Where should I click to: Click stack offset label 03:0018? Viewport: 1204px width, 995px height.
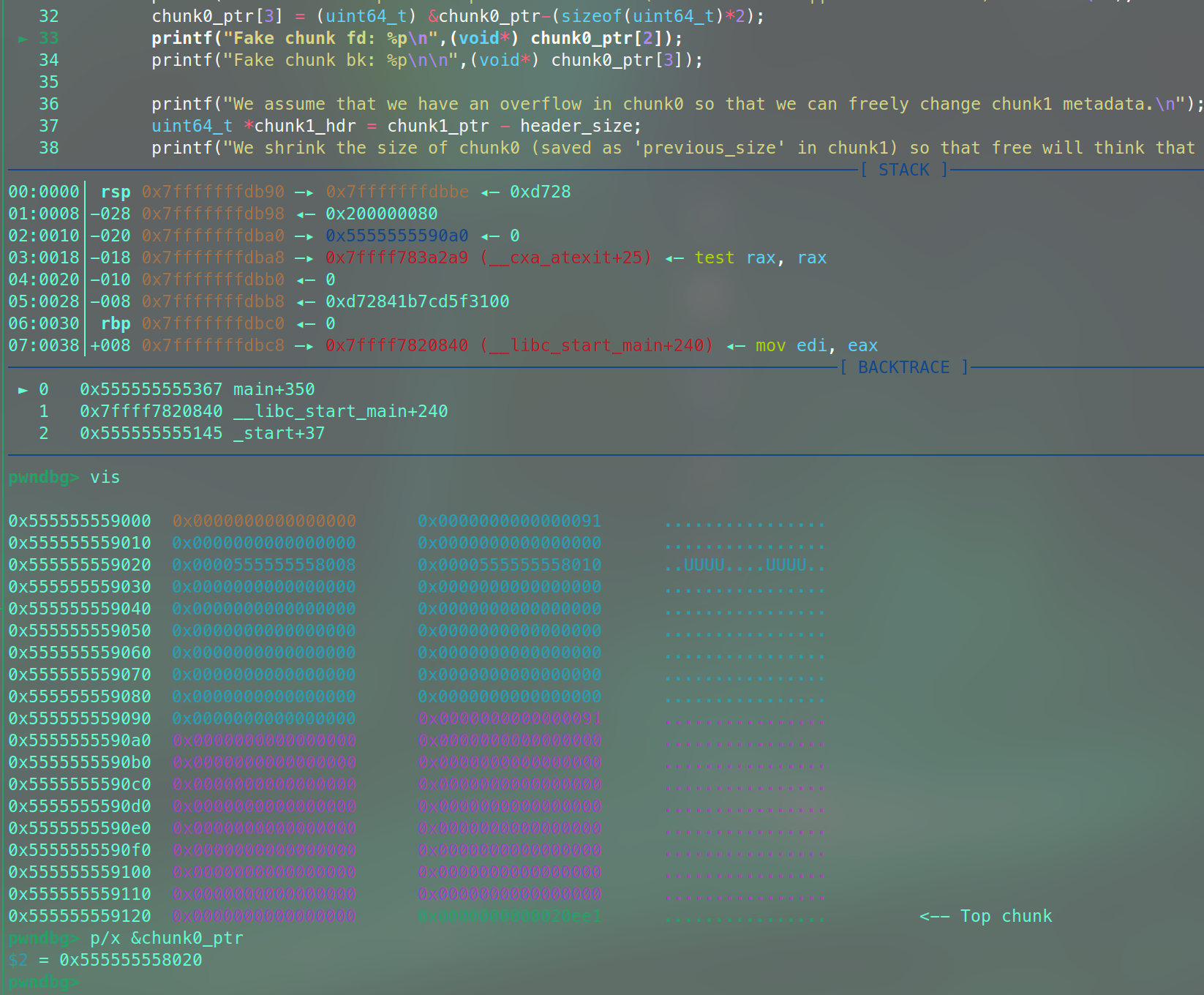point(44,258)
